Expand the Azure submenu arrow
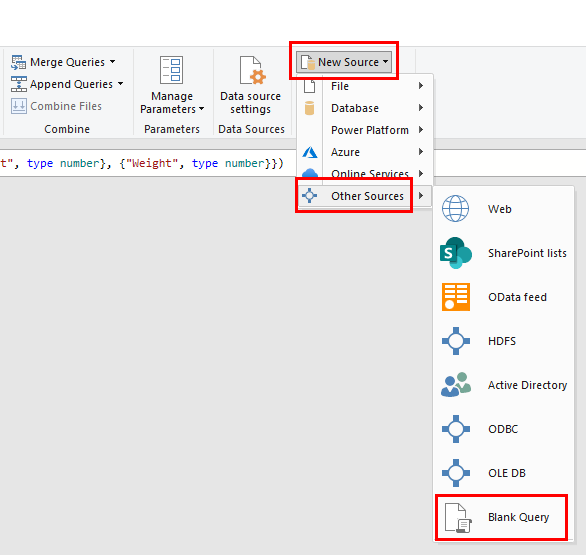The width and height of the screenshot is (586, 555). [x=421, y=152]
